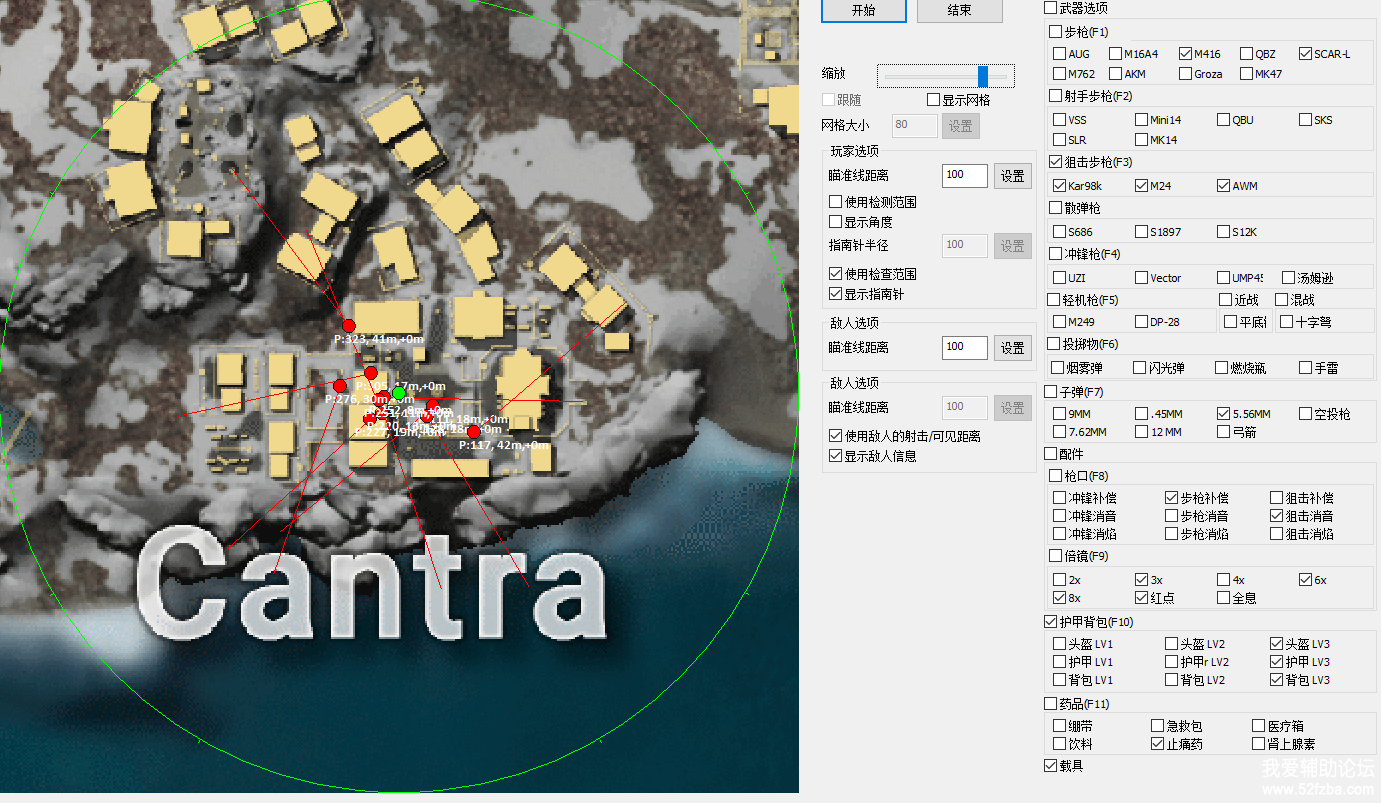Check the 7.62MM ammo checkbox
The image size is (1381, 803).
click(x=1059, y=432)
